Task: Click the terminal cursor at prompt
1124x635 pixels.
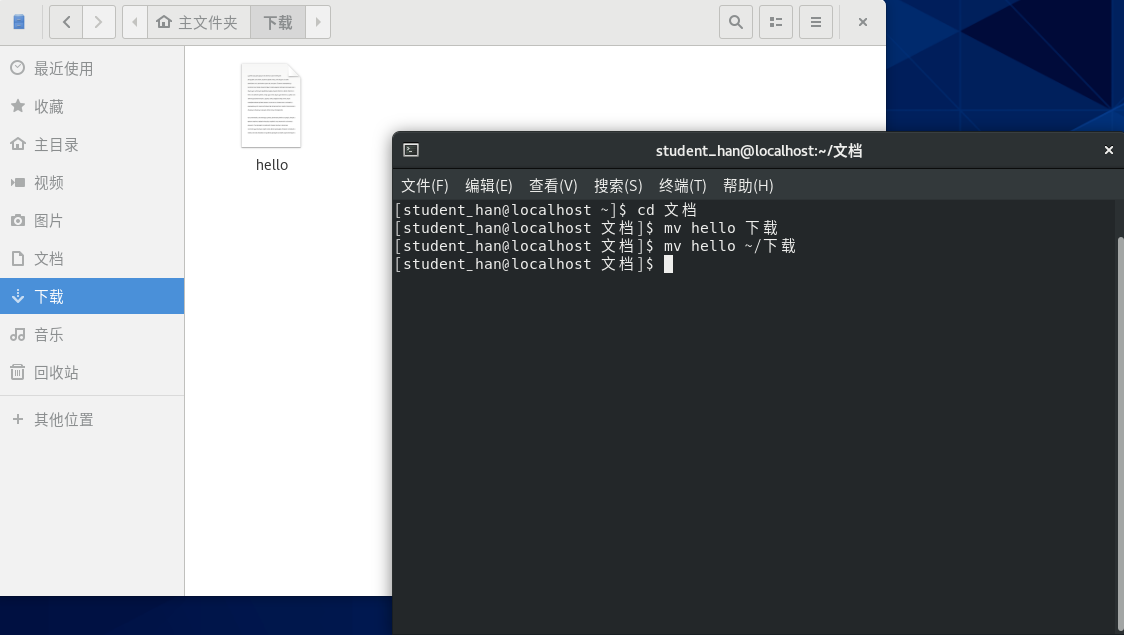Action: click(x=668, y=264)
